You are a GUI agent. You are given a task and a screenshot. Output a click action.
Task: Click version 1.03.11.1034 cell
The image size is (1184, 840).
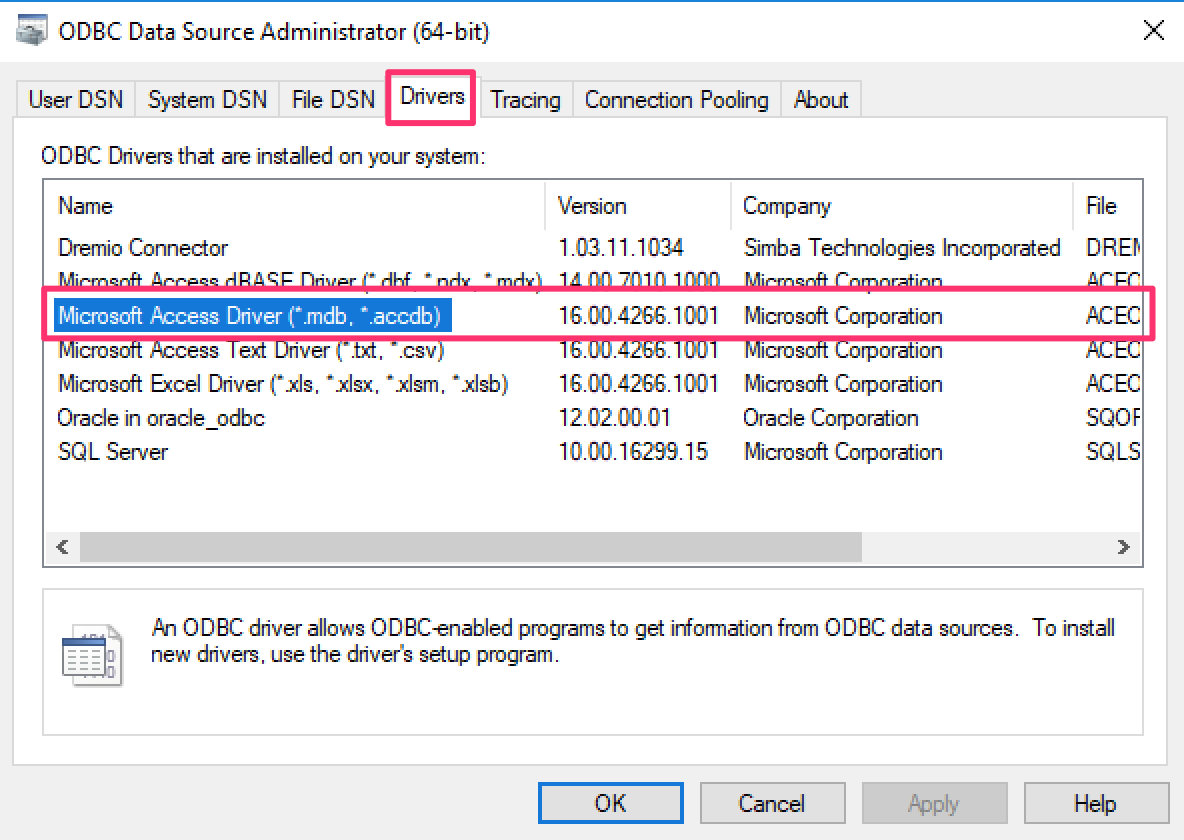[621, 248]
